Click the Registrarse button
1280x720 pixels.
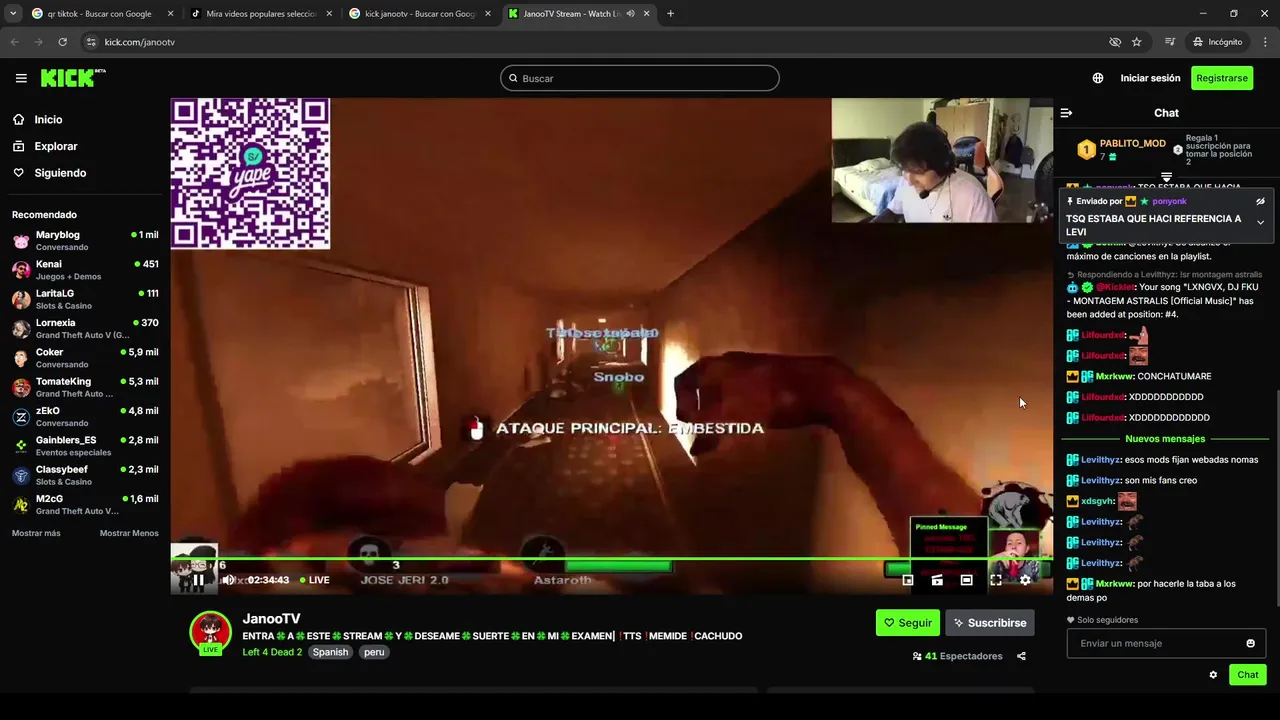pyautogui.click(x=1222, y=78)
